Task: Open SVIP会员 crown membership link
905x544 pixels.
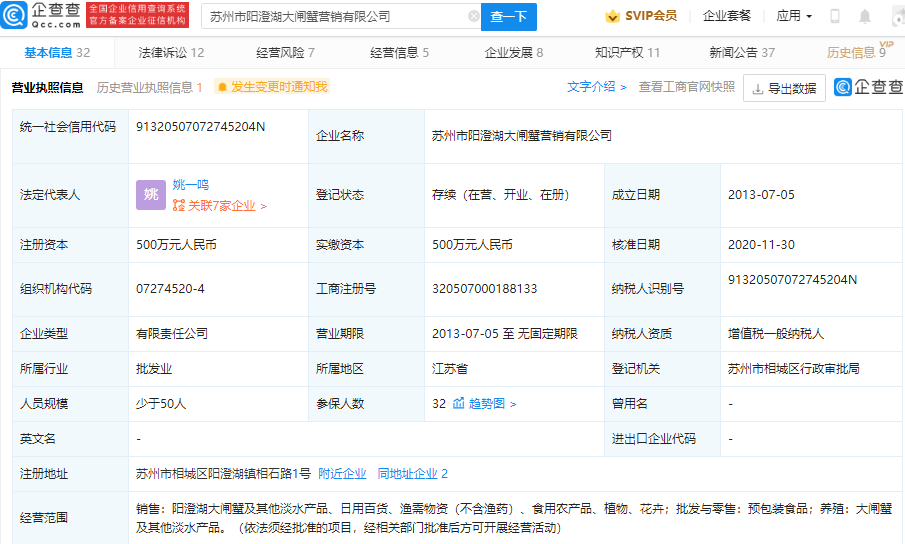Action: pyautogui.click(x=641, y=16)
